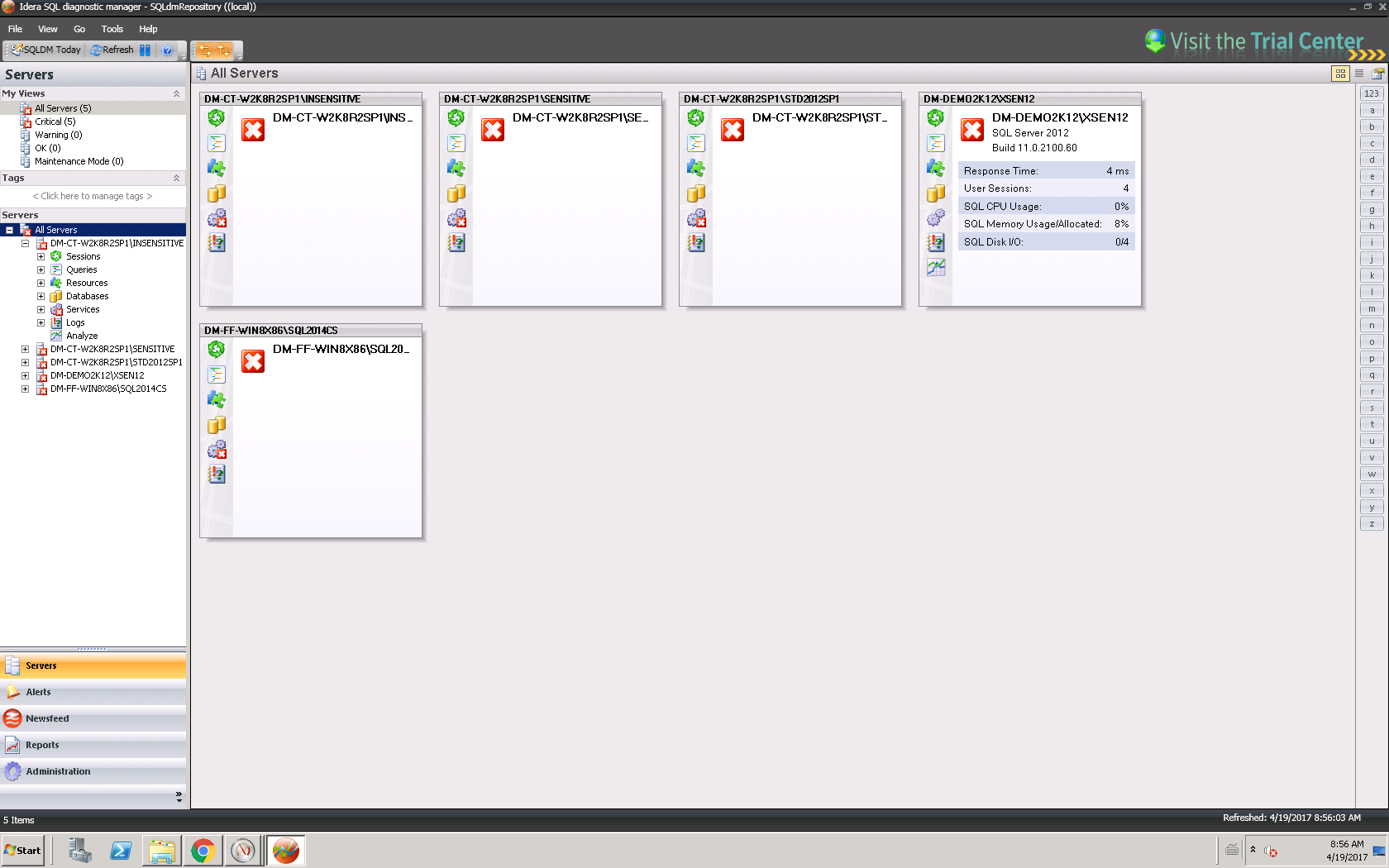Open the Help menu
Image resolution: width=1389 pixels, height=868 pixels.
[148, 29]
